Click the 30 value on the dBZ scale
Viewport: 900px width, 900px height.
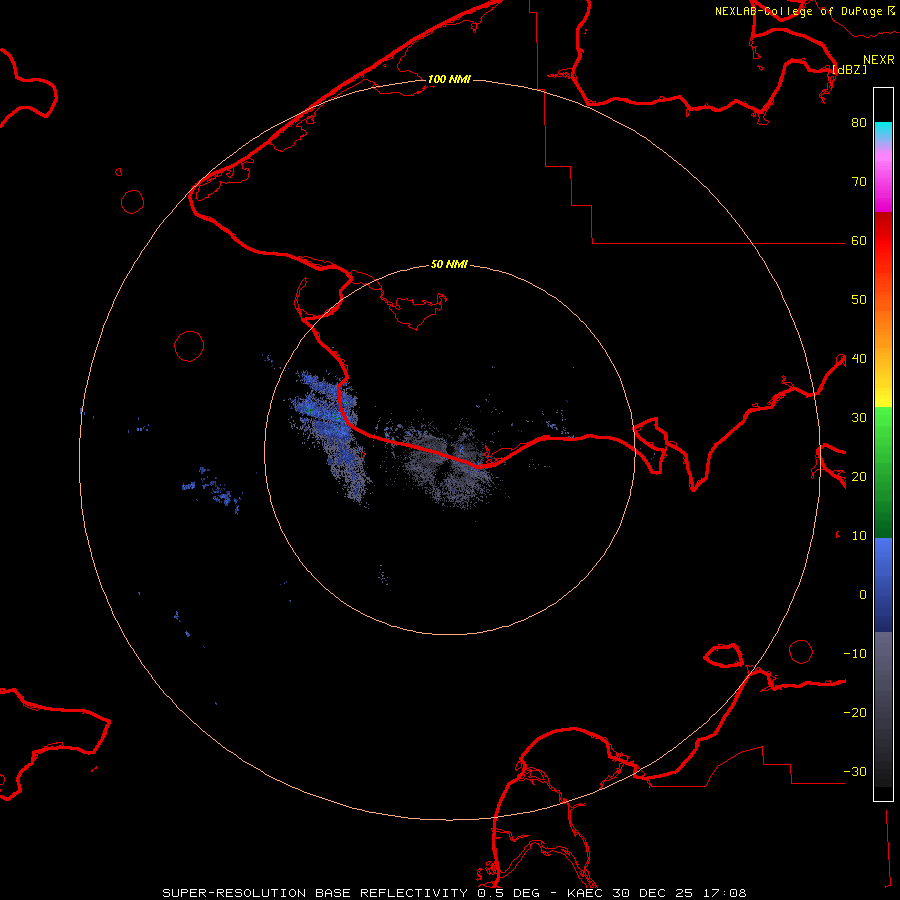click(859, 418)
